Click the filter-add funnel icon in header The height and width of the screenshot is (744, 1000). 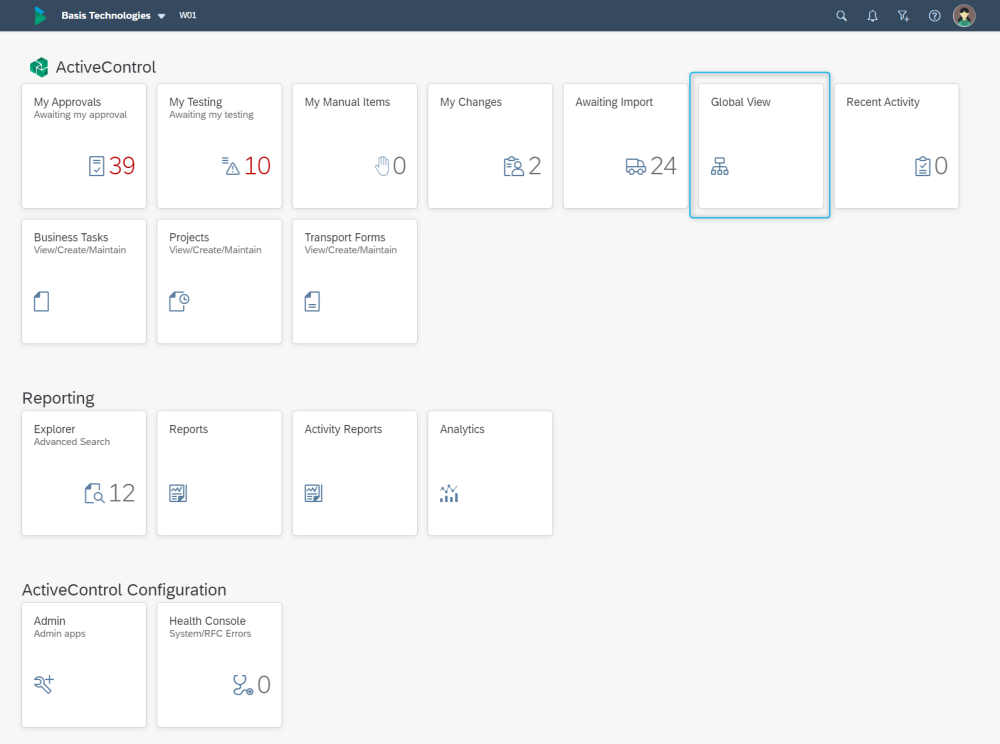[903, 16]
